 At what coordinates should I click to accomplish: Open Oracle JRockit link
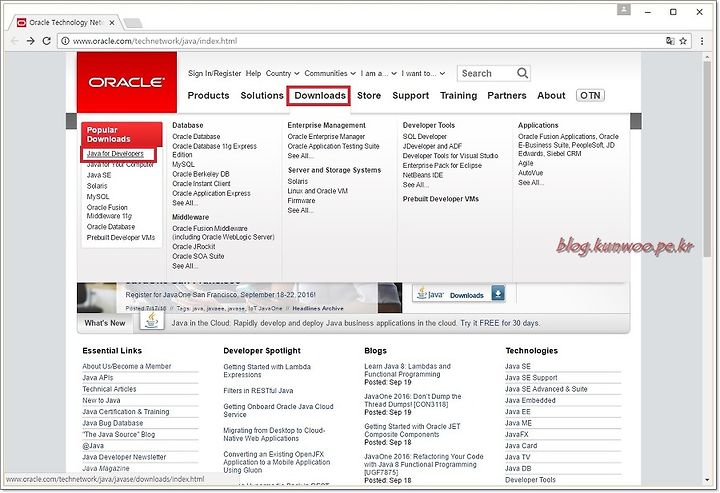[194, 246]
